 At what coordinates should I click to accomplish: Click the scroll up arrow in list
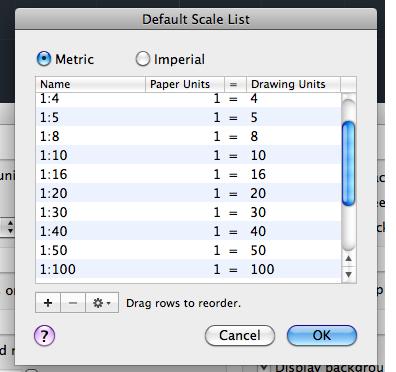[349, 258]
